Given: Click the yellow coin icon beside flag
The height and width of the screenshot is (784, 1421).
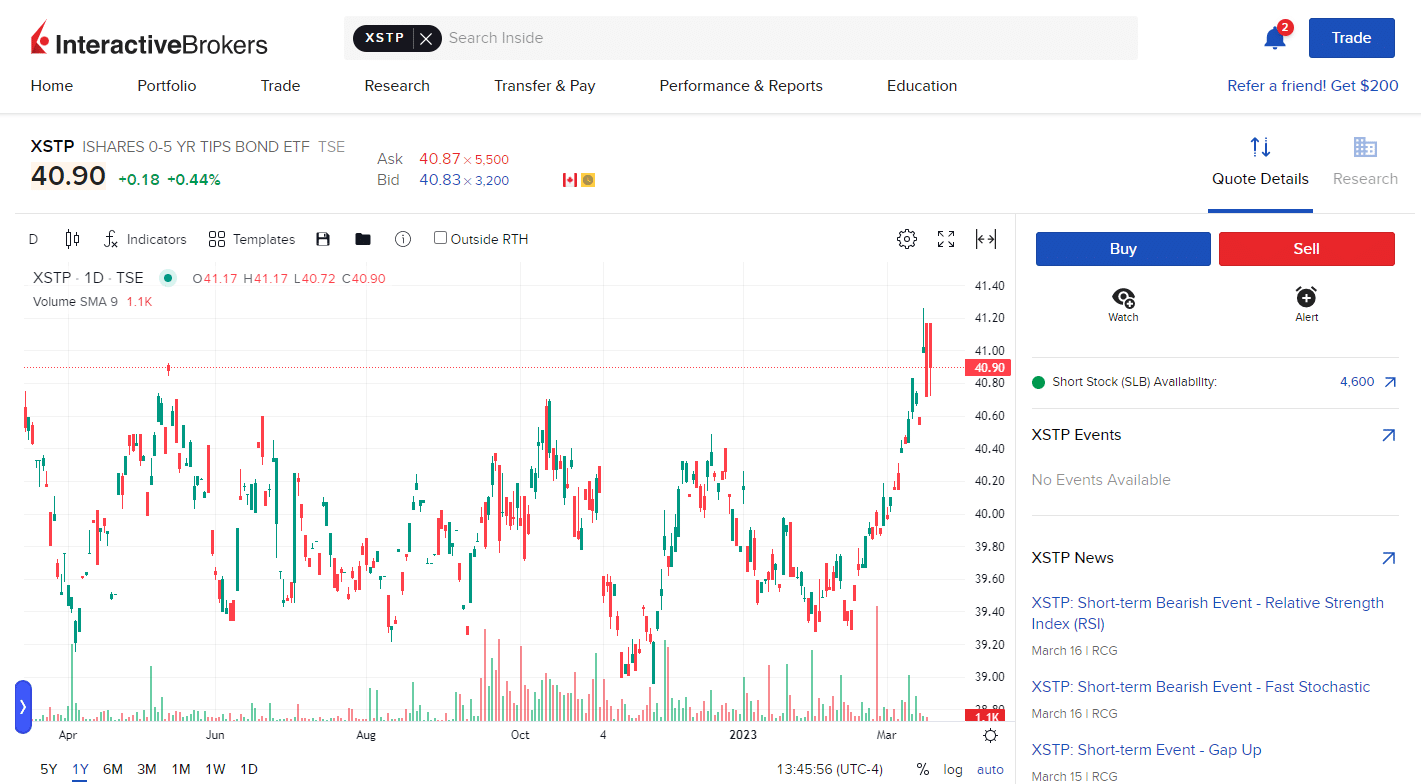Looking at the screenshot, I should [588, 180].
